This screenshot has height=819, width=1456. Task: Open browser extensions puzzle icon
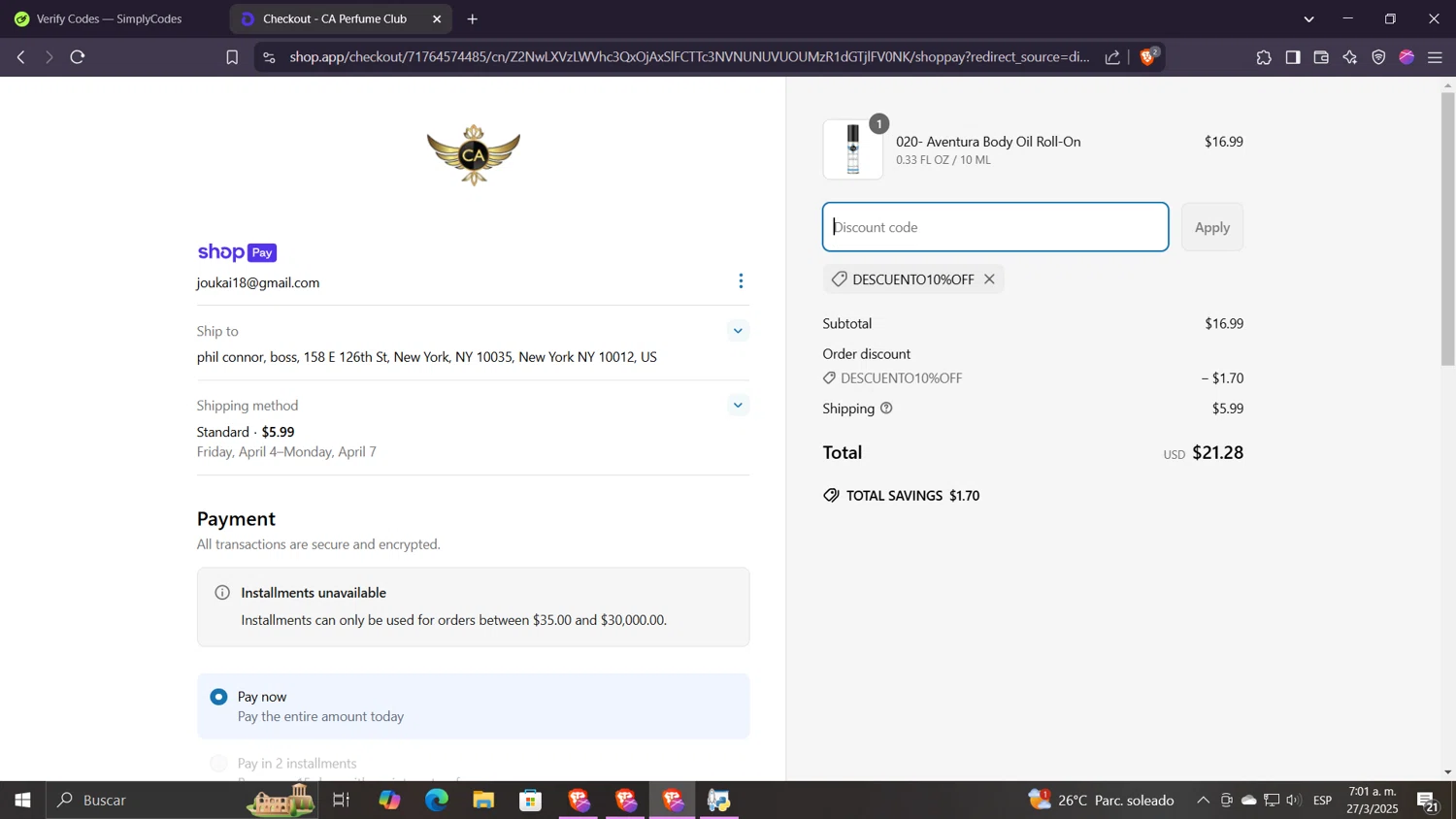[x=1264, y=57]
